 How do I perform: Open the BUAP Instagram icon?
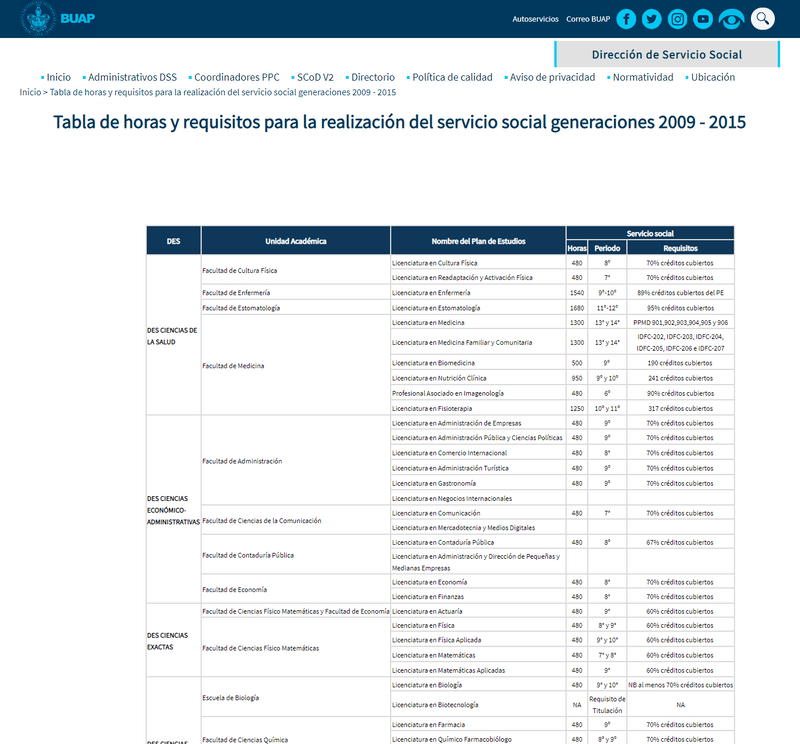coord(678,19)
